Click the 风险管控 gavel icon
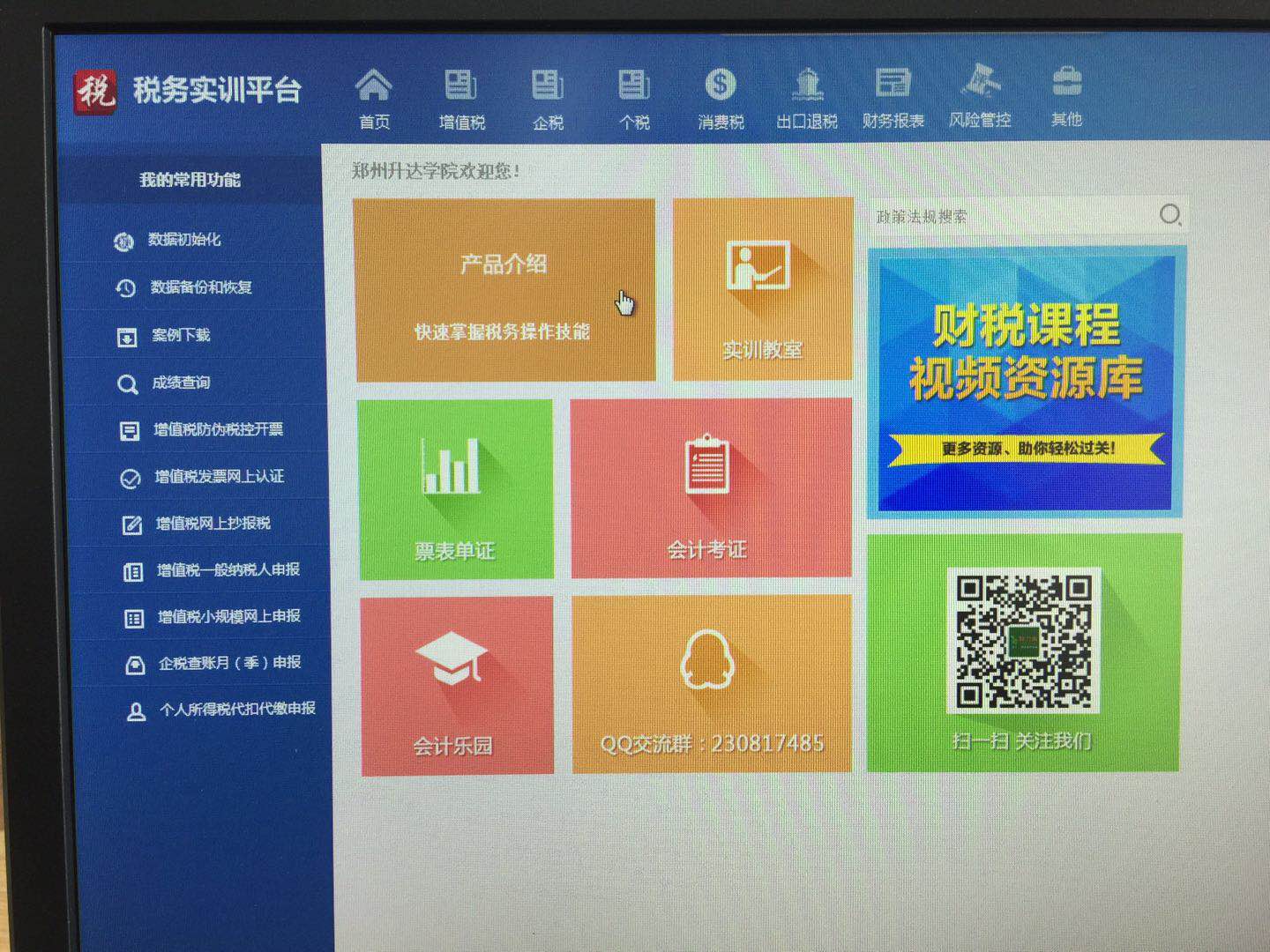Screen dimensions: 1270x952 pyautogui.click(x=980, y=82)
